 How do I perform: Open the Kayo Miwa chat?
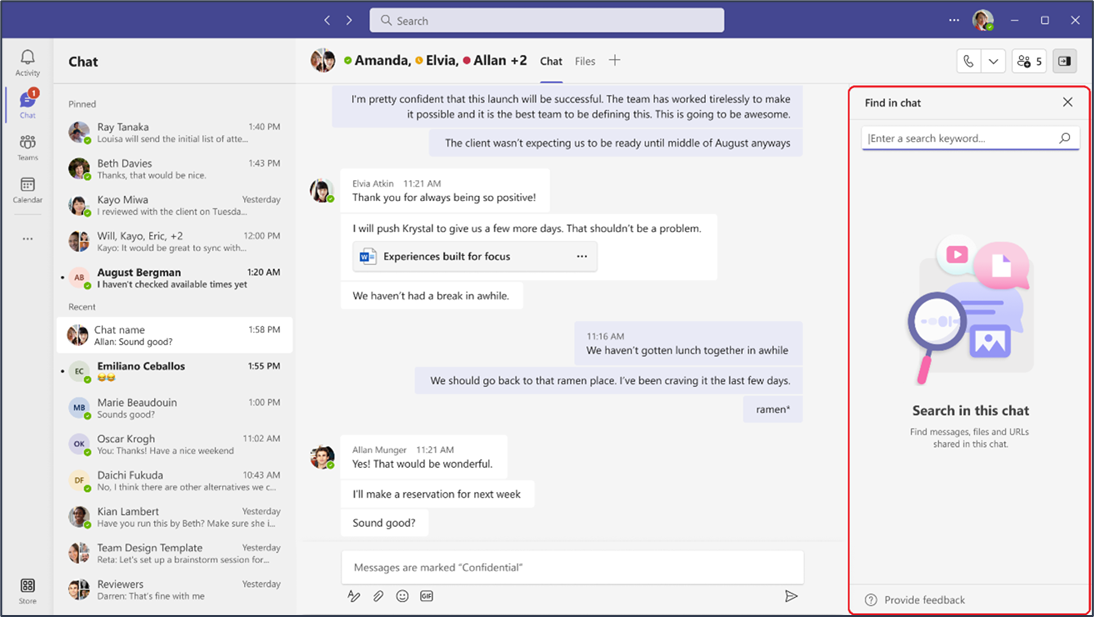[x=174, y=205]
